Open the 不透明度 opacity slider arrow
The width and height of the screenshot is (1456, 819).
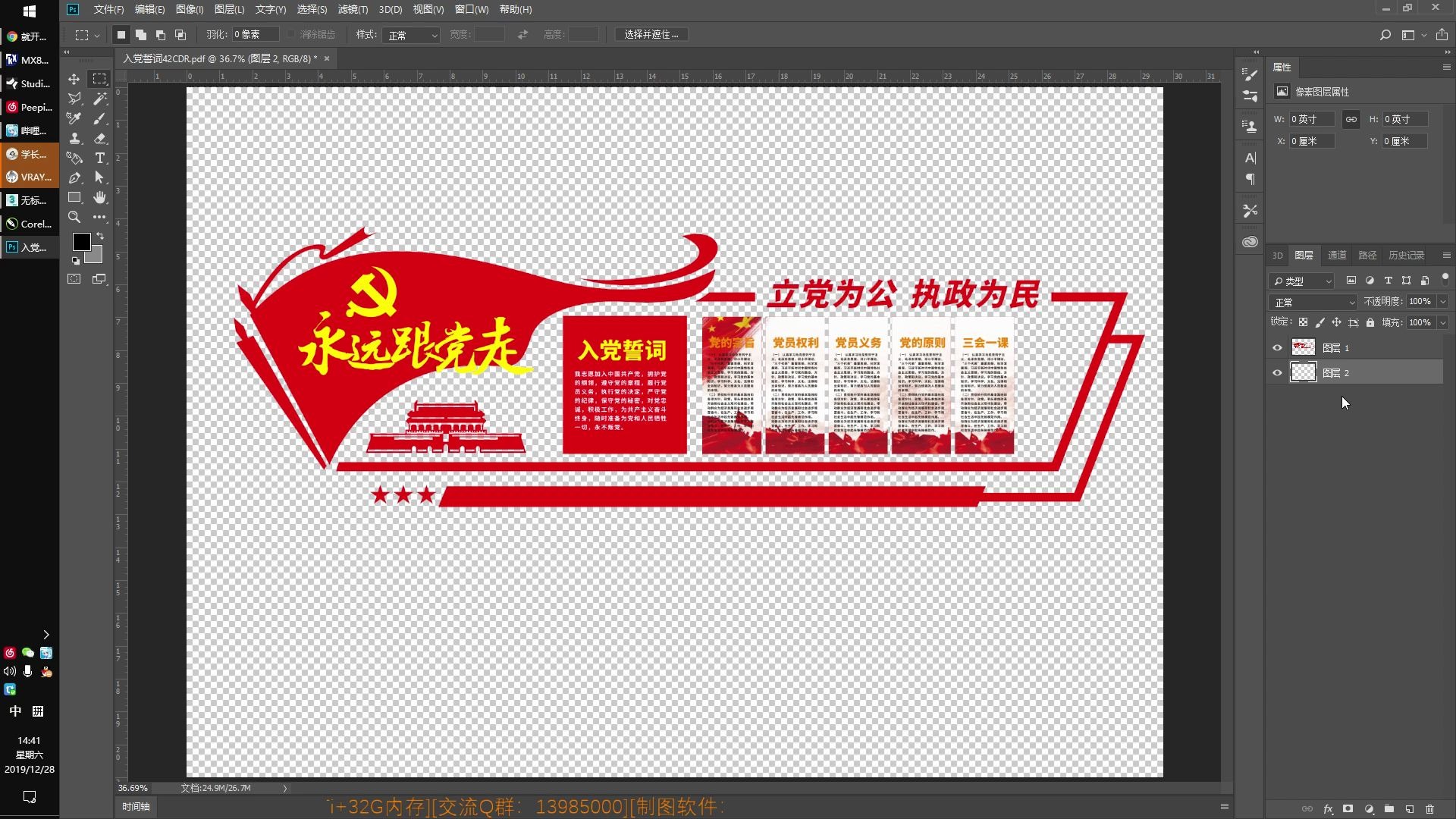[1442, 302]
